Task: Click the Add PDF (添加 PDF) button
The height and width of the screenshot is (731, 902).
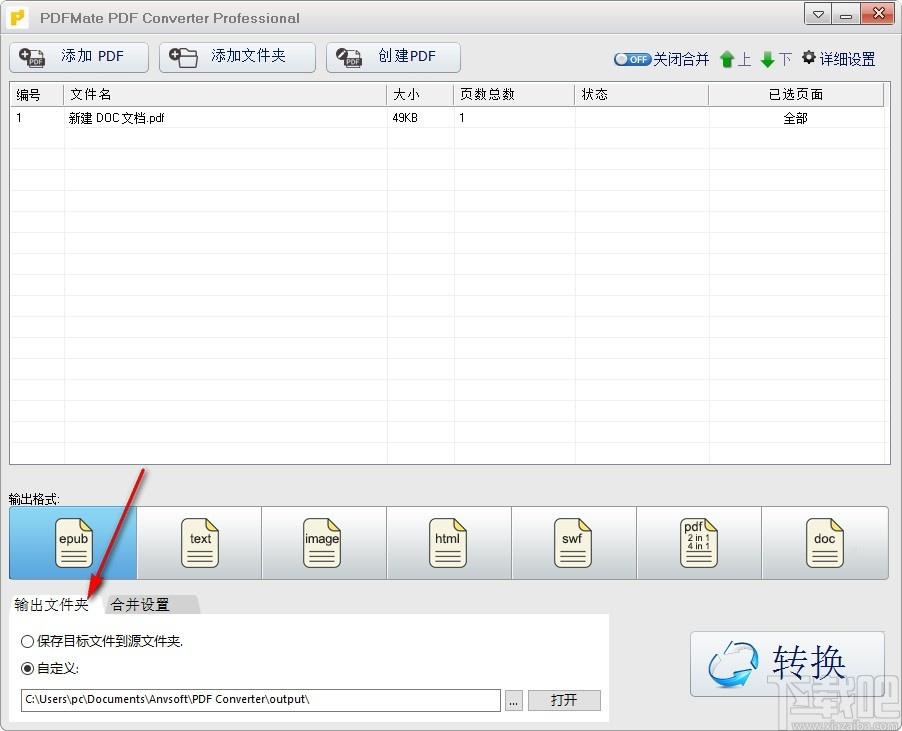Action: click(x=79, y=57)
